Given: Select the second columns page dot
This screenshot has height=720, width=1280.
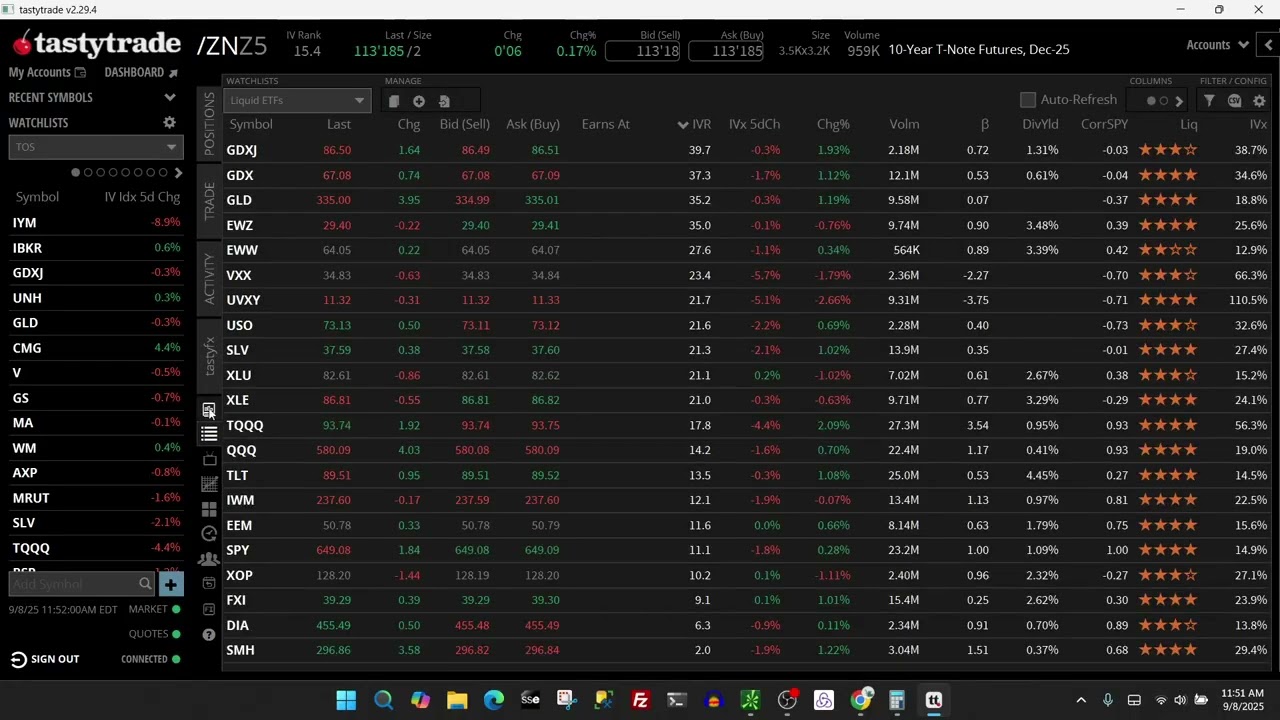Looking at the screenshot, I should [x=1164, y=101].
